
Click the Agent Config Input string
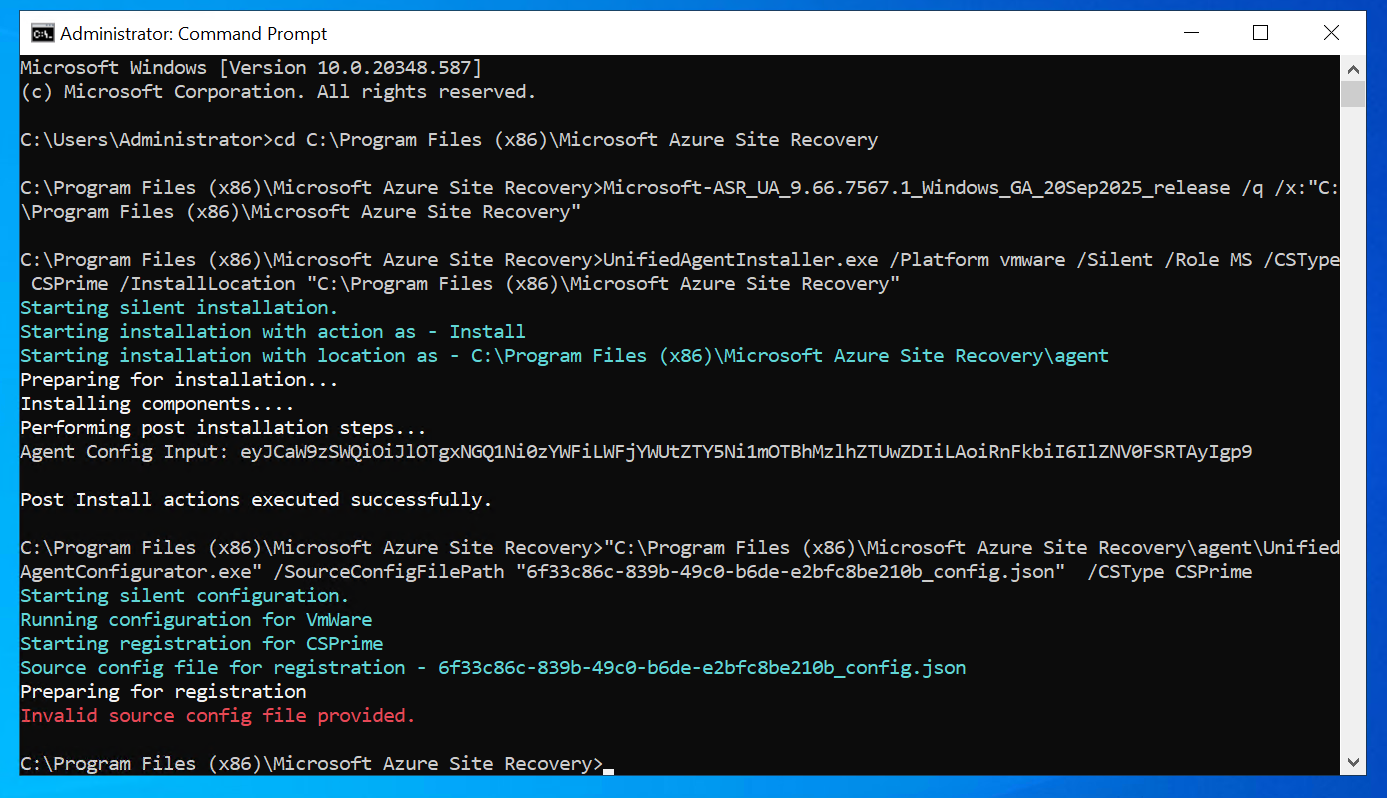pos(636,451)
